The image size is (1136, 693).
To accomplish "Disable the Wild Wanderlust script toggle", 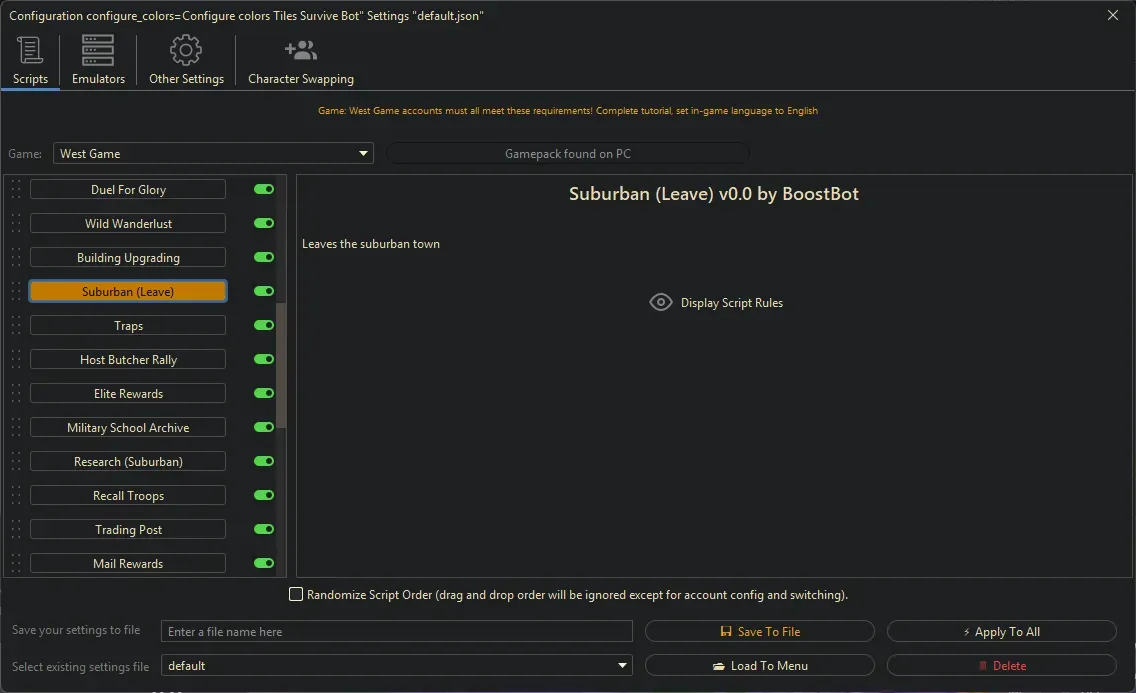I will pos(264,223).
